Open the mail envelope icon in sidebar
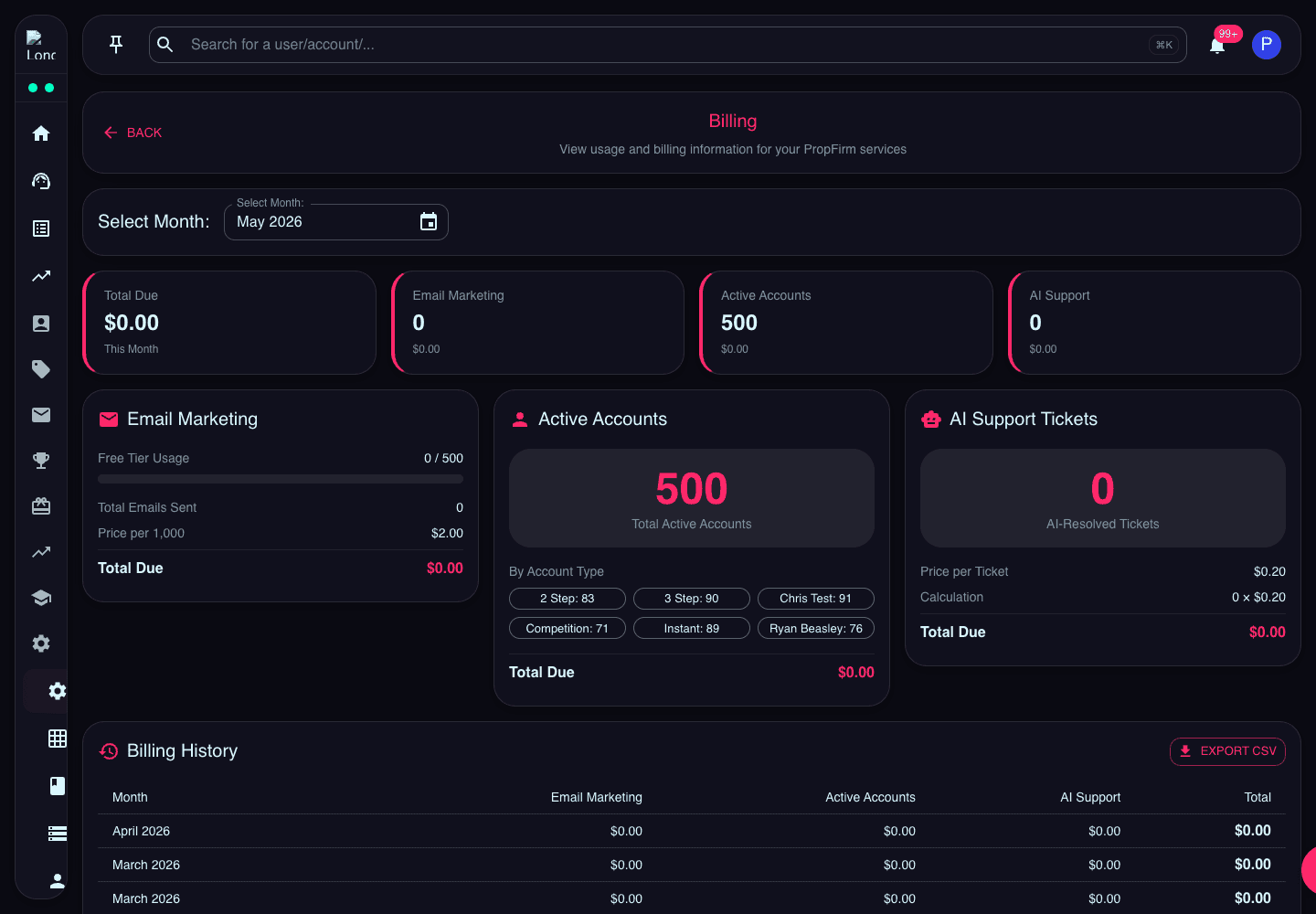The height and width of the screenshot is (914, 1316). click(41, 415)
